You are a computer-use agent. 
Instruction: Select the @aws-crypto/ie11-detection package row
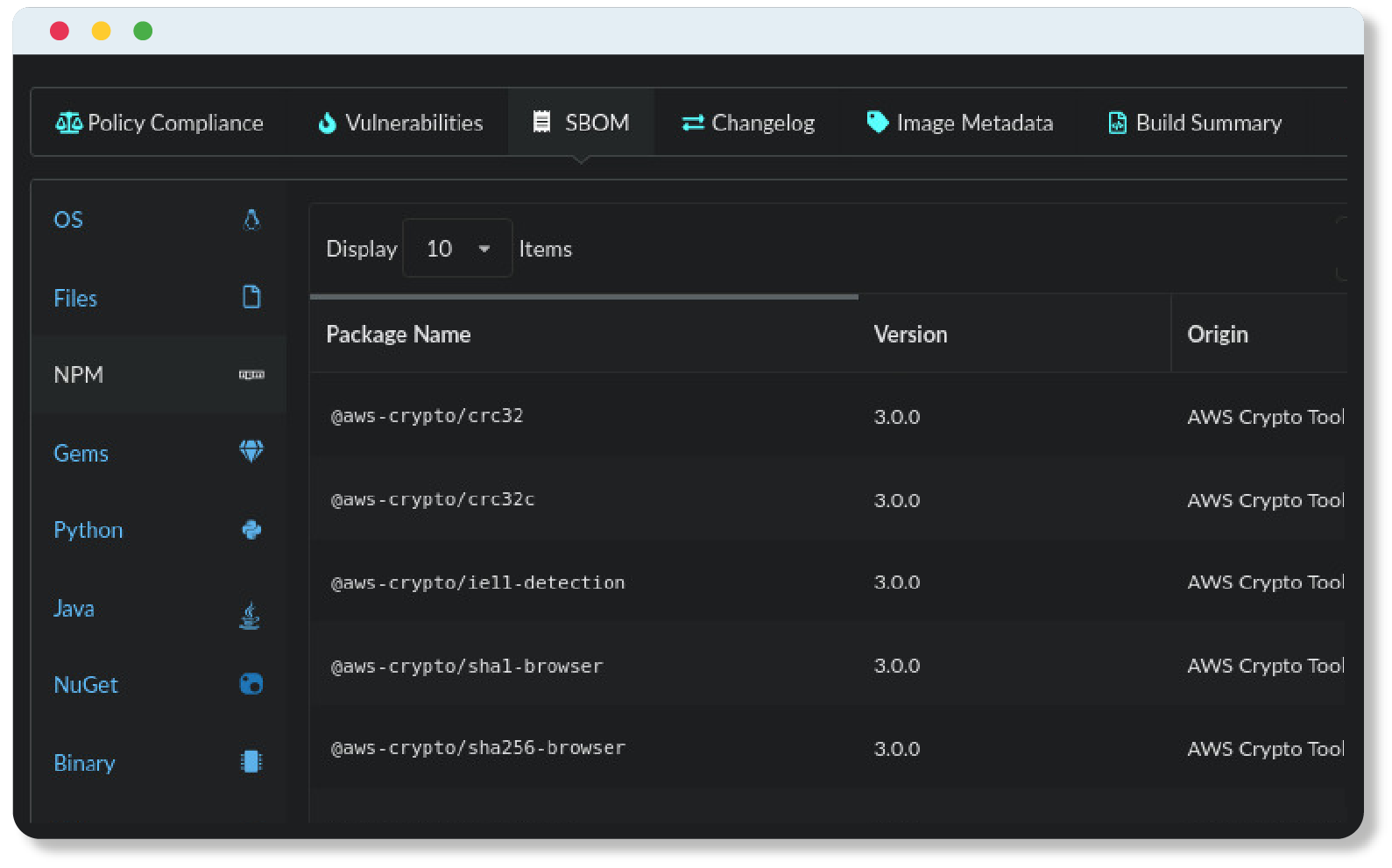[828, 582]
